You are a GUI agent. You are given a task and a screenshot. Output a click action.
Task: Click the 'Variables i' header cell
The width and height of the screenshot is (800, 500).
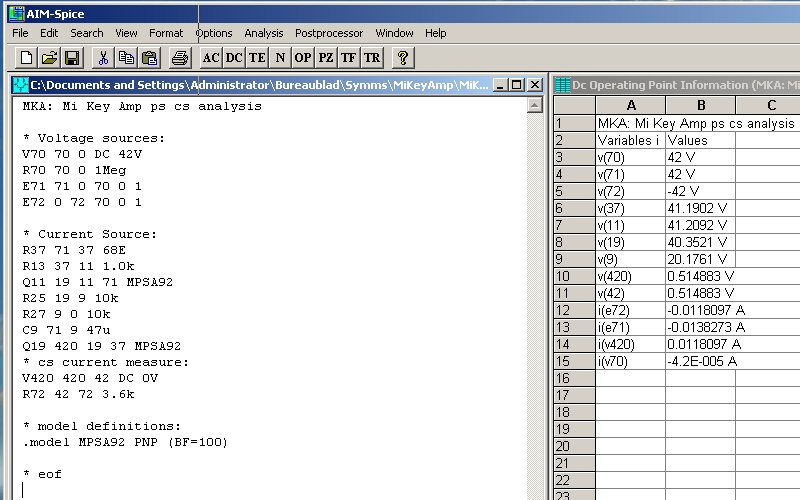point(631,140)
